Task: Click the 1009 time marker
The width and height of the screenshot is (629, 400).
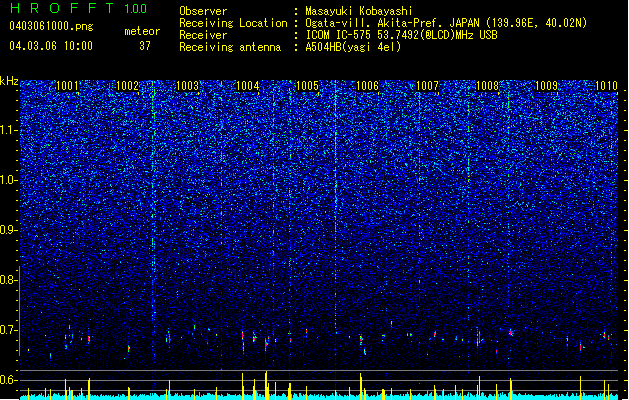Action: [x=547, y=86]
